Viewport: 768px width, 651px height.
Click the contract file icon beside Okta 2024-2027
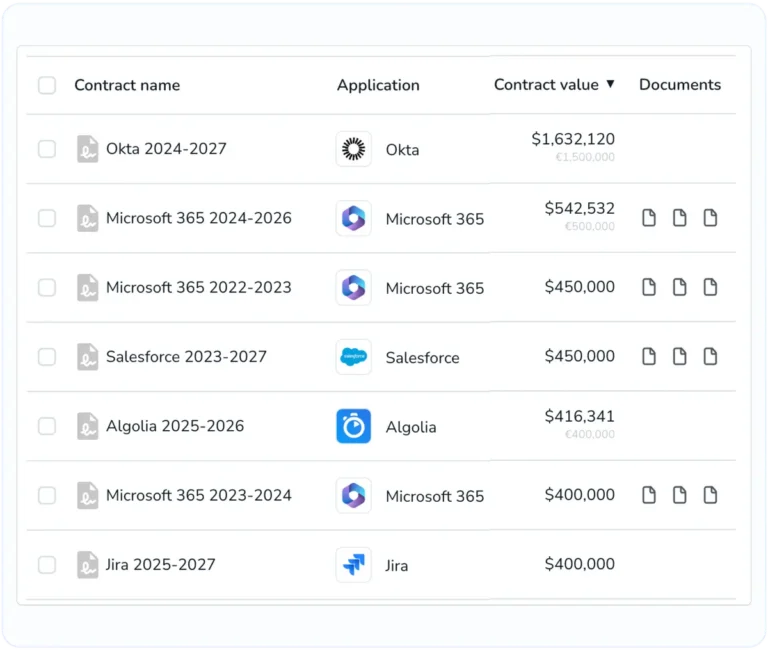(88, 149)
